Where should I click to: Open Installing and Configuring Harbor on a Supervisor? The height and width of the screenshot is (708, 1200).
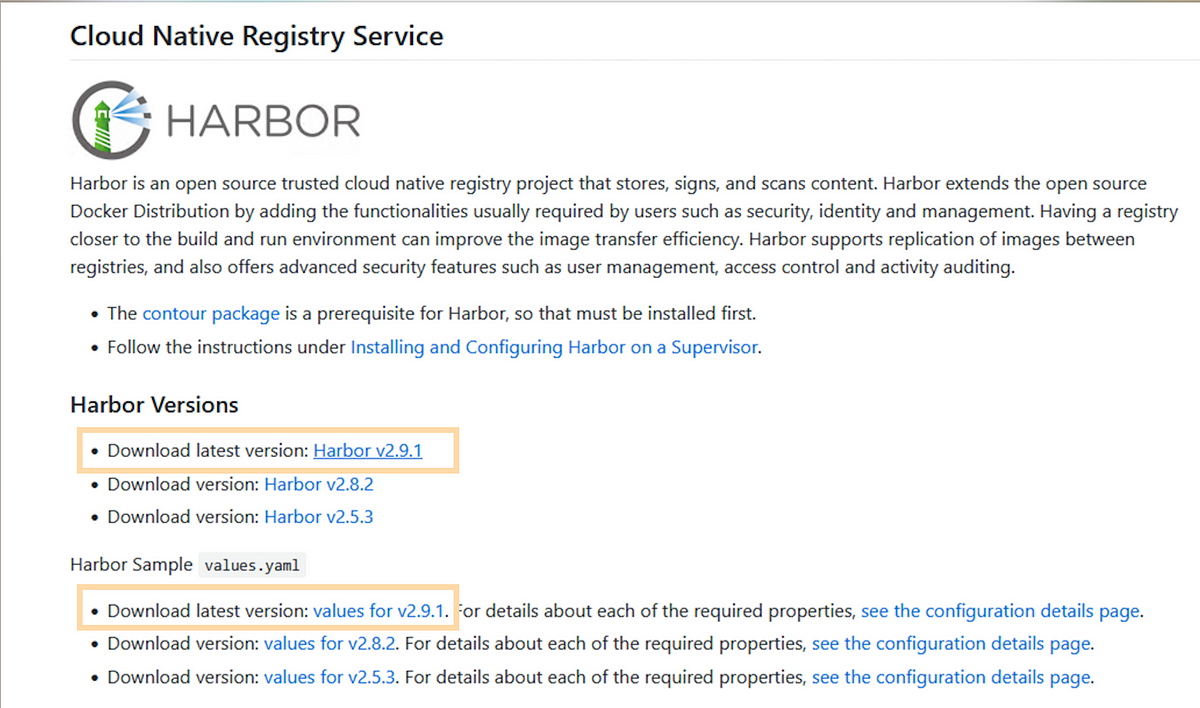pos(554,347)
